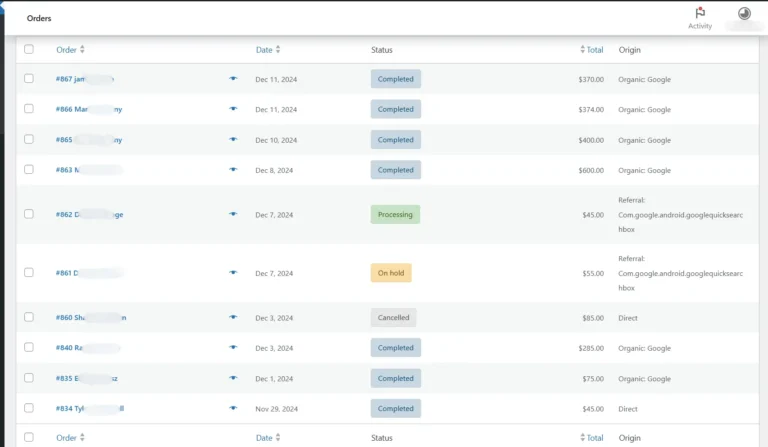The height and width of the screenshot is (447, 768).
Task: Sort by Order column in header
Action: click(x=70, y=49)
